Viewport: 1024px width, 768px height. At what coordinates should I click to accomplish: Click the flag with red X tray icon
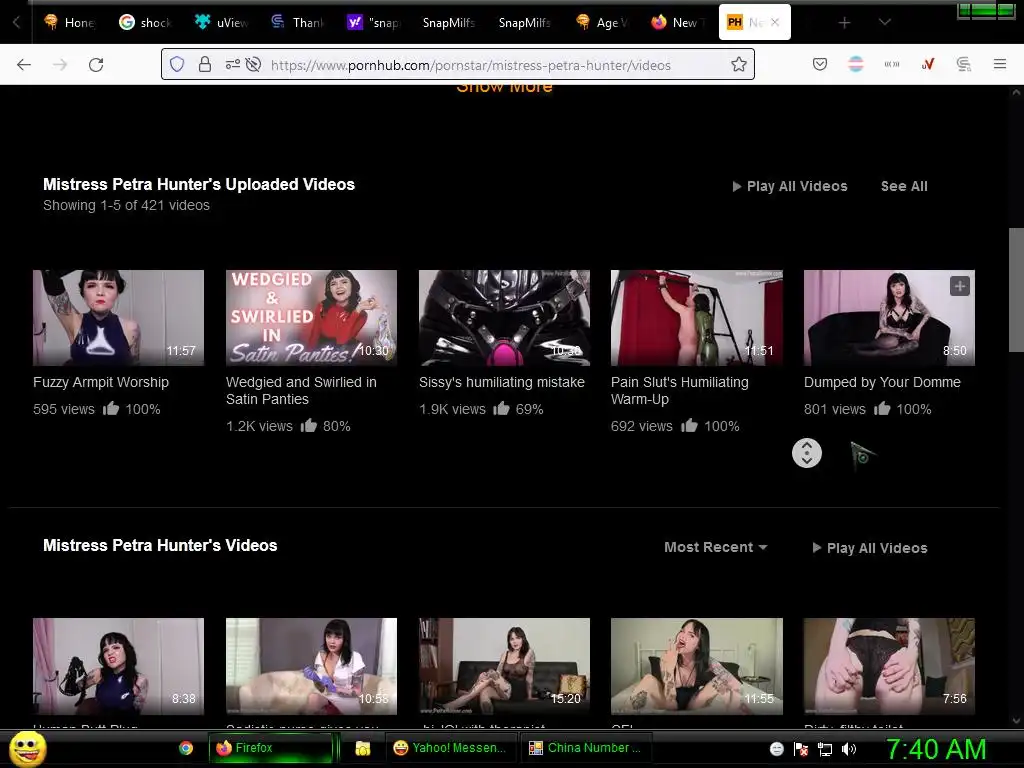coord(801,749)
